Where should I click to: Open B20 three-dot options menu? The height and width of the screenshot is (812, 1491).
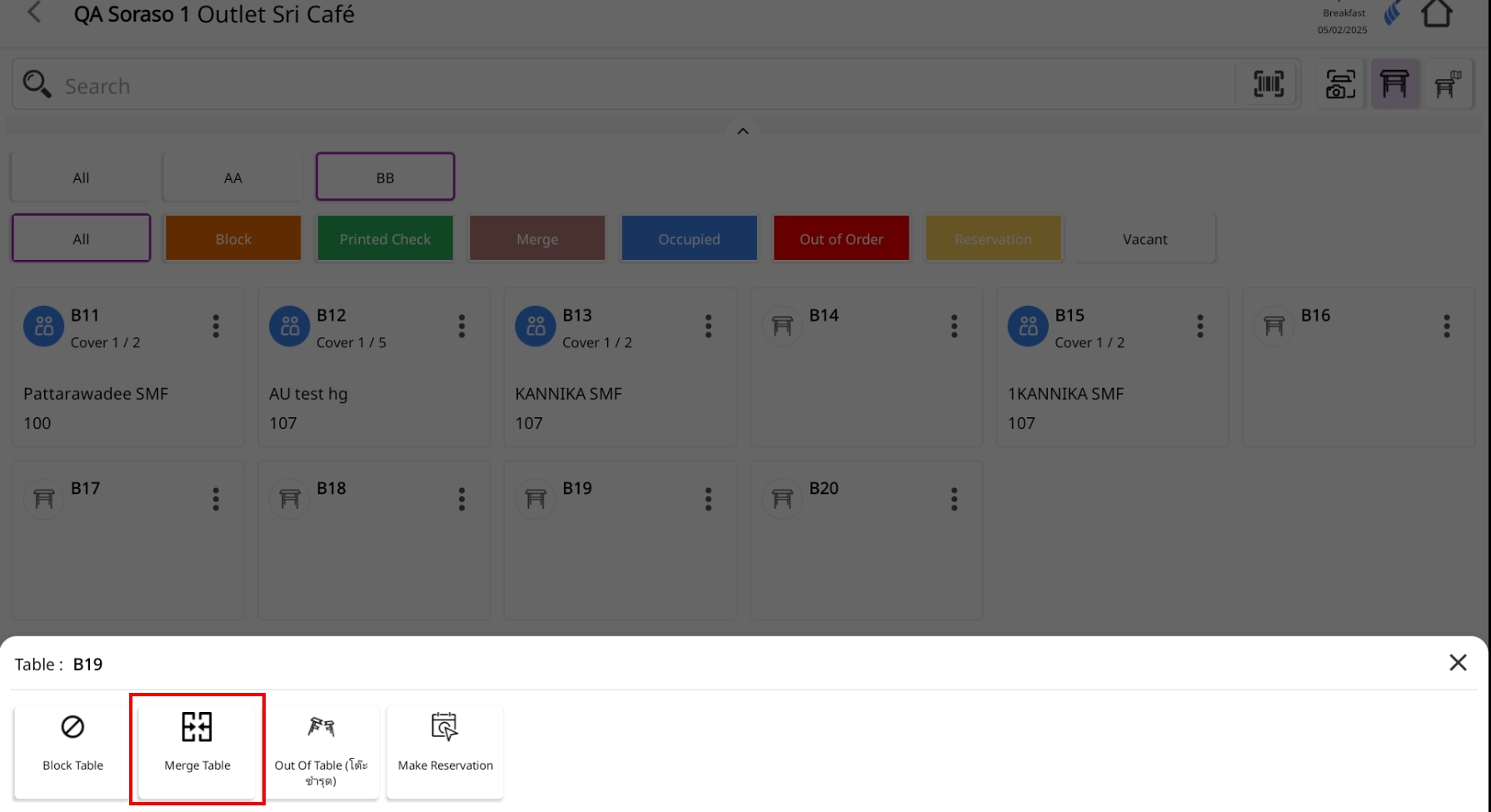[x=955, y=500]
